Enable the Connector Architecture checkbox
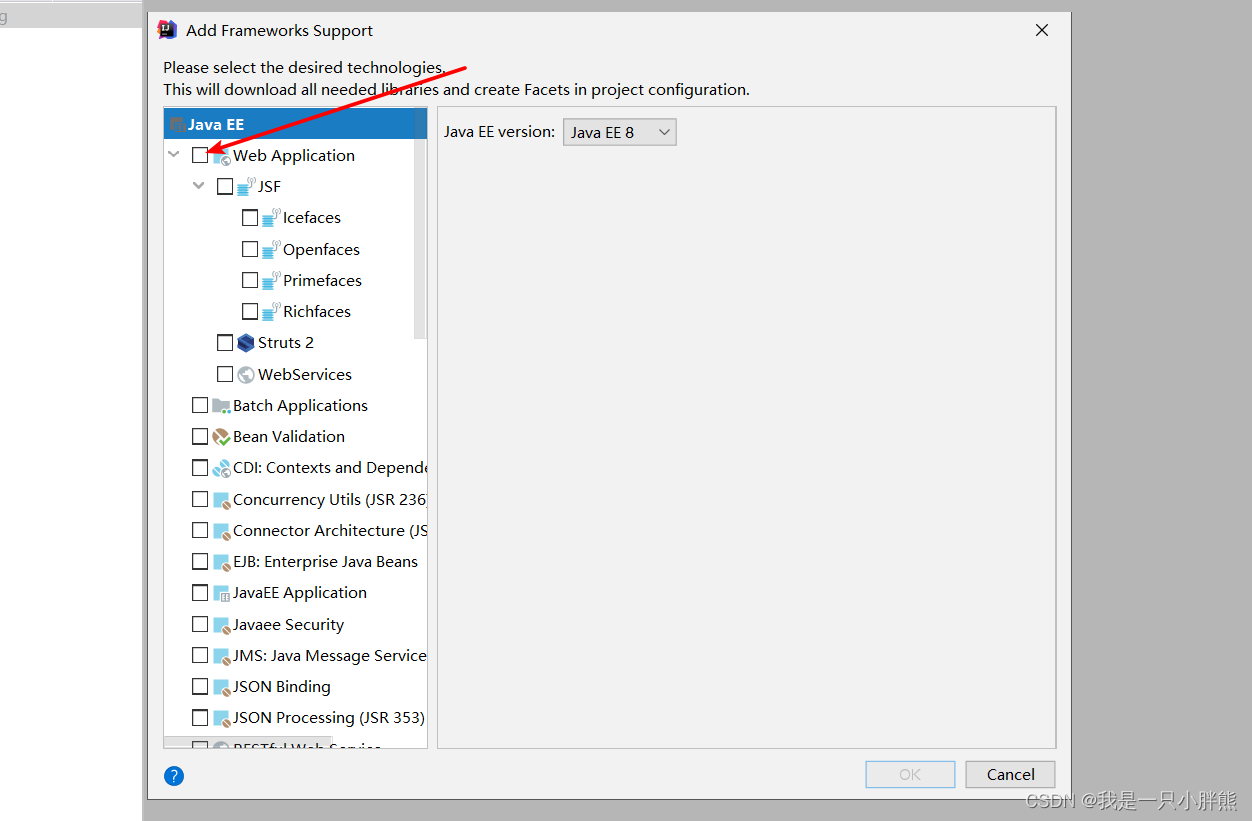1252x821 pixels. 200,530
